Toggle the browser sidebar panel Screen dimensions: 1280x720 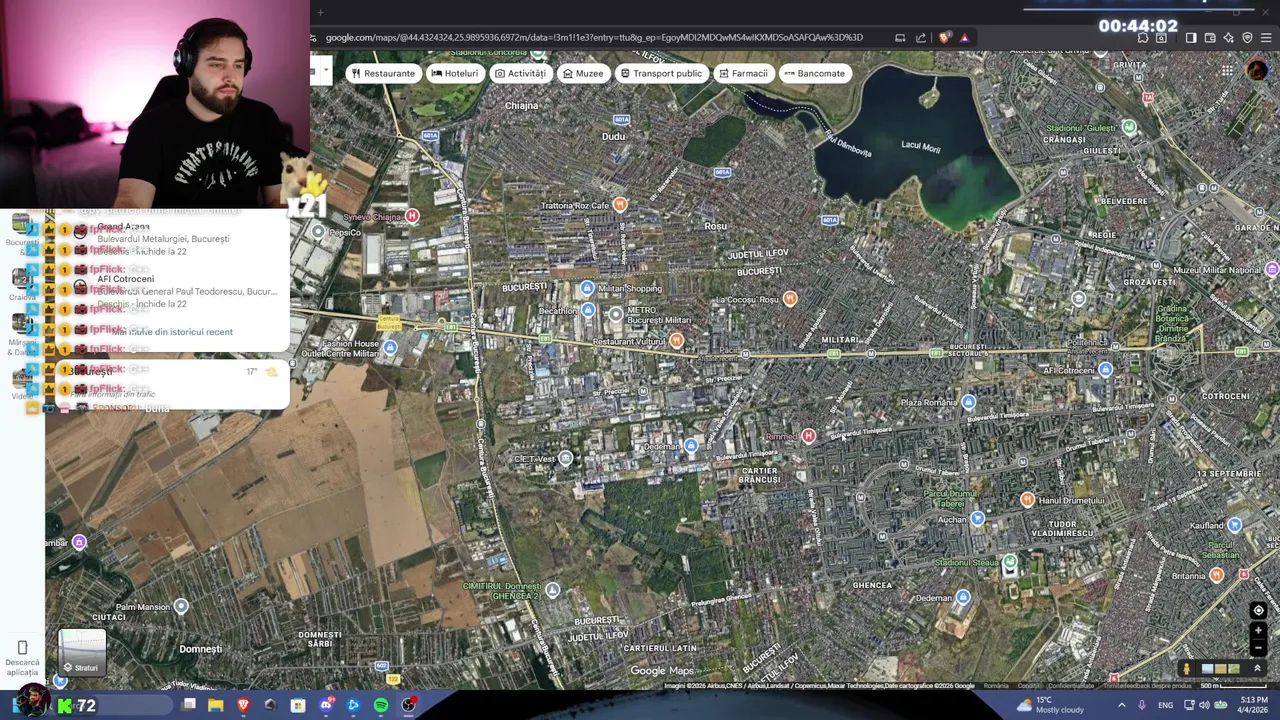tap(1191, 38)
